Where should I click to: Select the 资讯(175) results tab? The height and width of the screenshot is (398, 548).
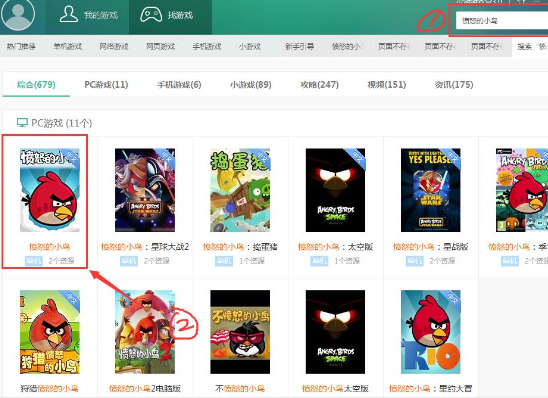tap(454, 85)
